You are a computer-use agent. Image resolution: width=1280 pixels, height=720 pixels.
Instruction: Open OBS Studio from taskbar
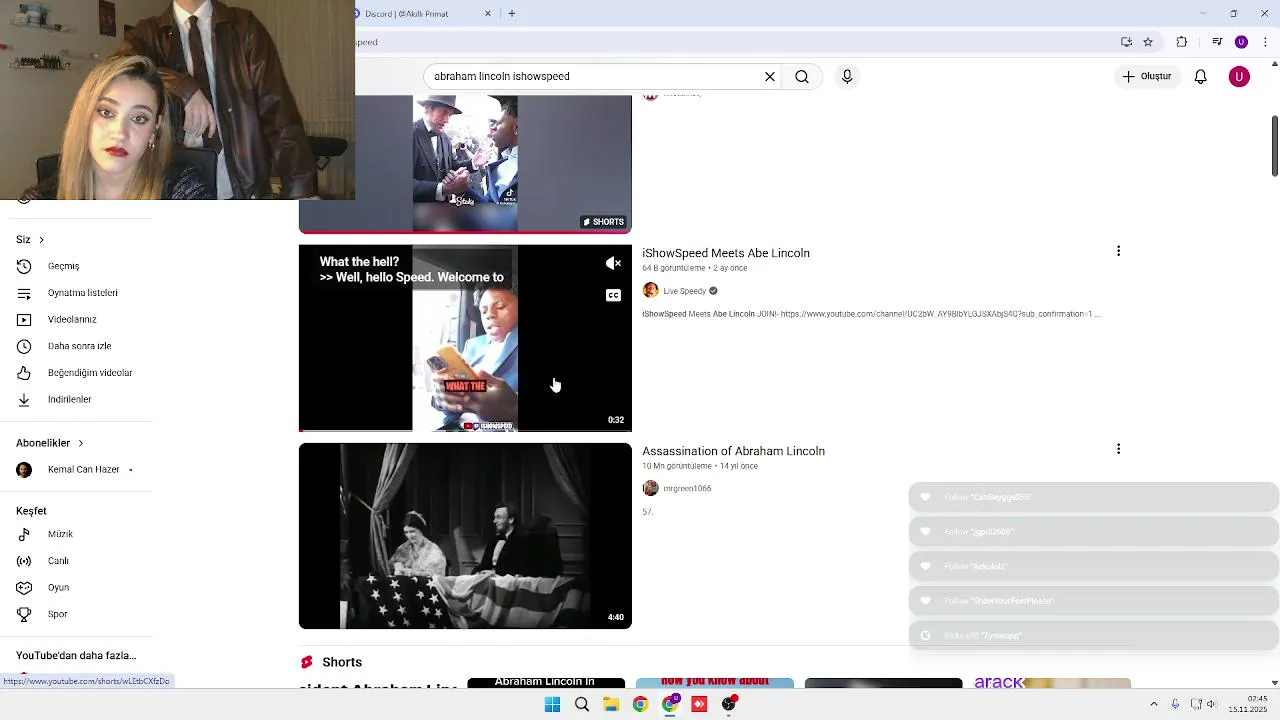tap(729, 704)
